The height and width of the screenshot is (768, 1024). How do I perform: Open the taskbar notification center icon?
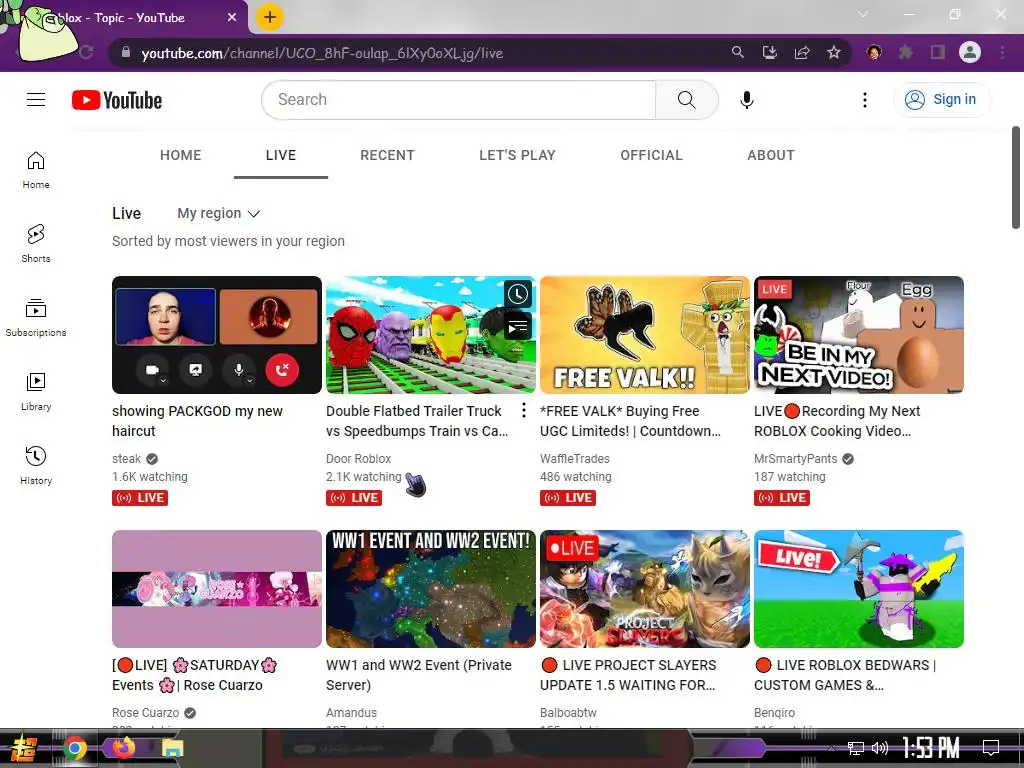(x=991, y=747)
